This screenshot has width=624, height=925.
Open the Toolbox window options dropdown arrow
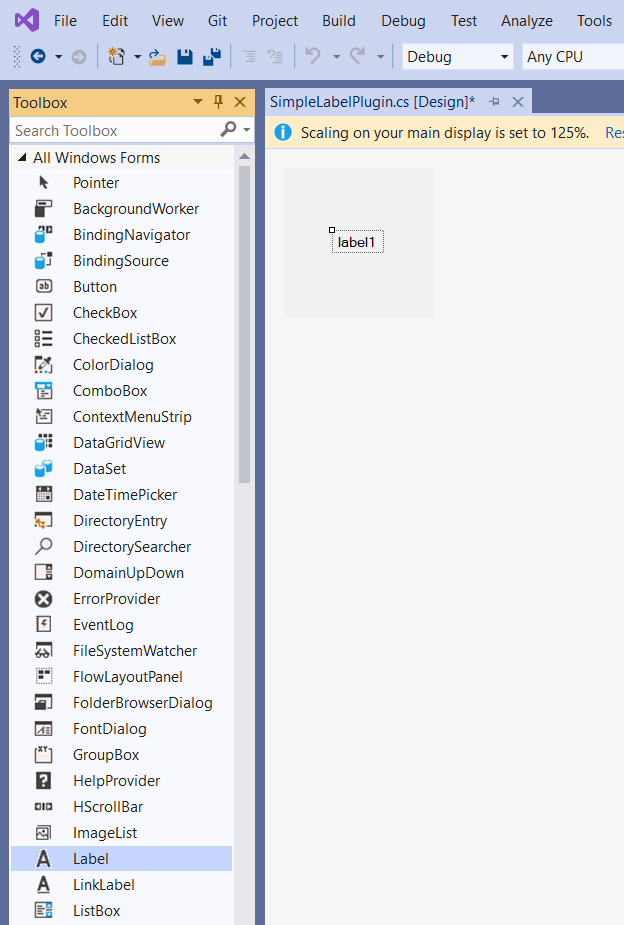[197, 102]
